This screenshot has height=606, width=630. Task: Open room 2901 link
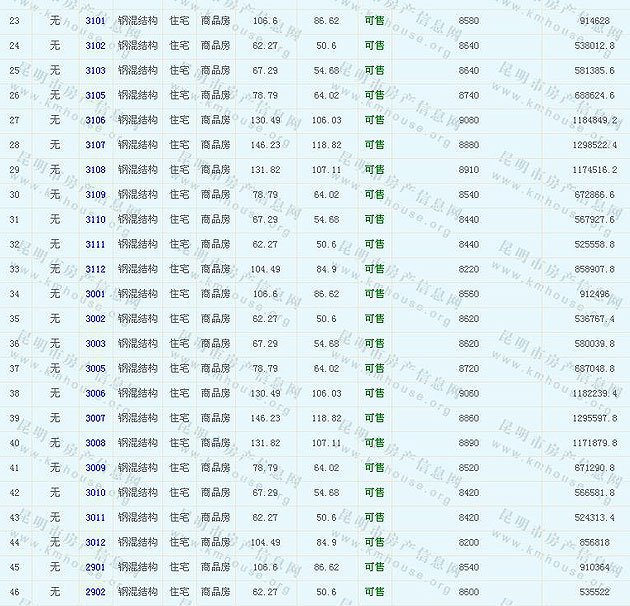coord(95,567)
